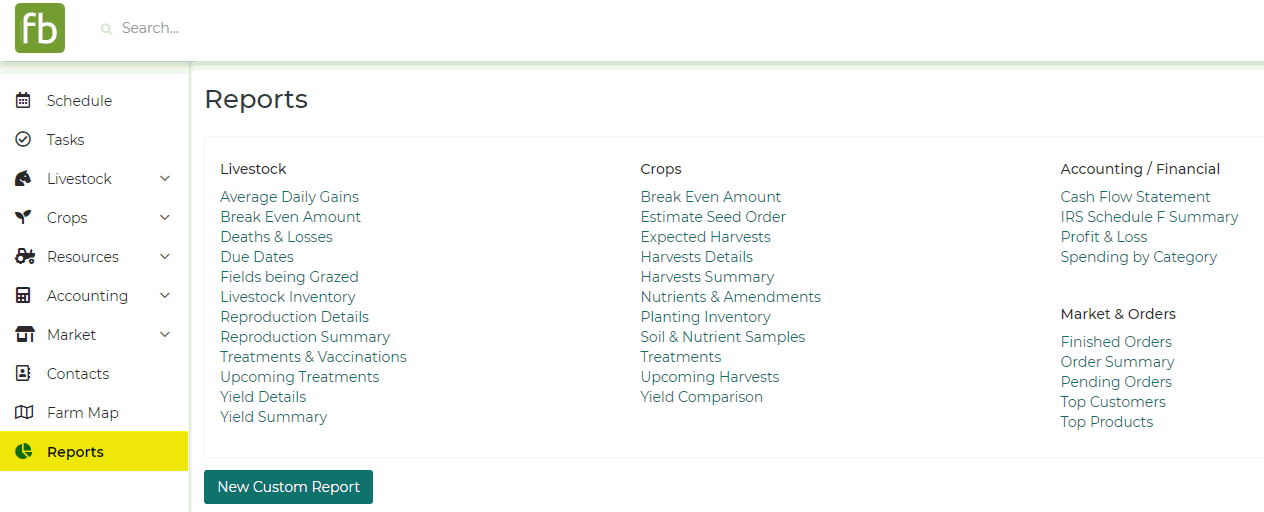Click the Accounting calculator icon
The height and width of the screenshot is (512, 1264).
tap(24, 296)
